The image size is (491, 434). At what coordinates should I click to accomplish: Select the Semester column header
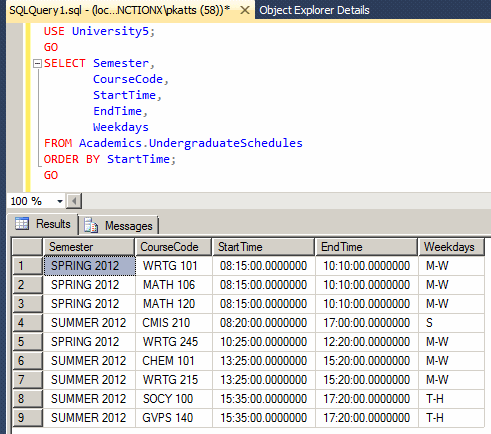tap(89, 247)
